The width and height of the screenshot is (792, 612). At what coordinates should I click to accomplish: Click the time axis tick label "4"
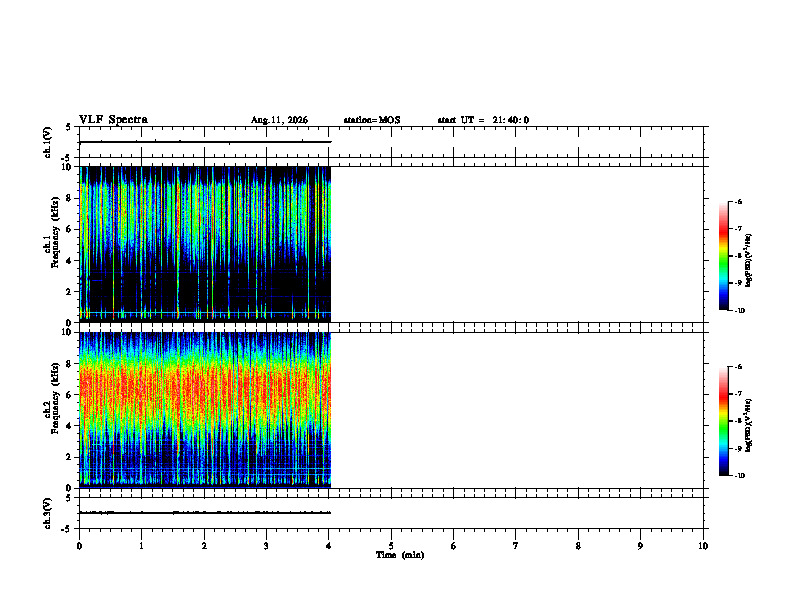click(329, 546)
